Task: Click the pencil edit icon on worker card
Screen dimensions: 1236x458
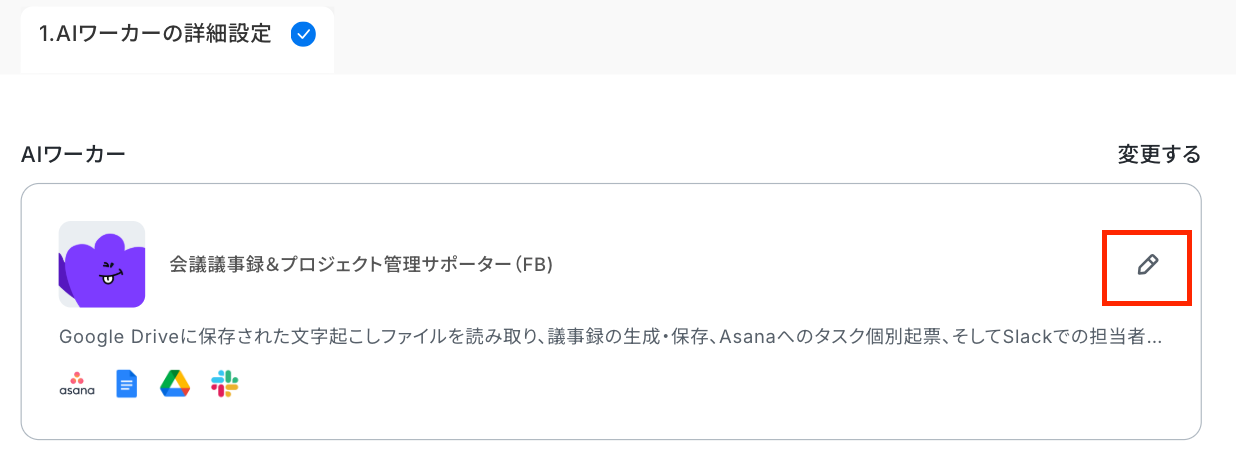Action: click(x=1147, y=265)
